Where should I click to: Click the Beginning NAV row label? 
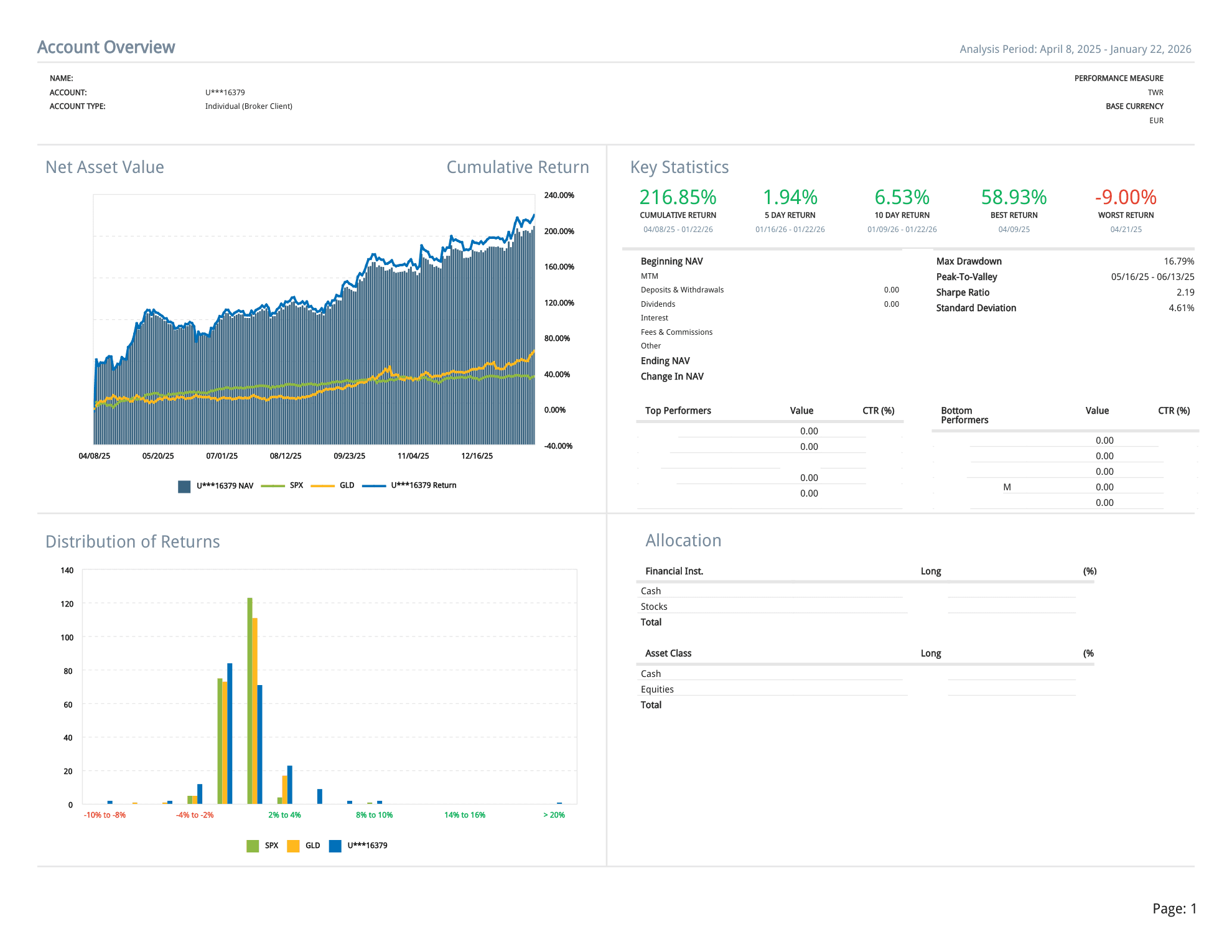[672, 261]
